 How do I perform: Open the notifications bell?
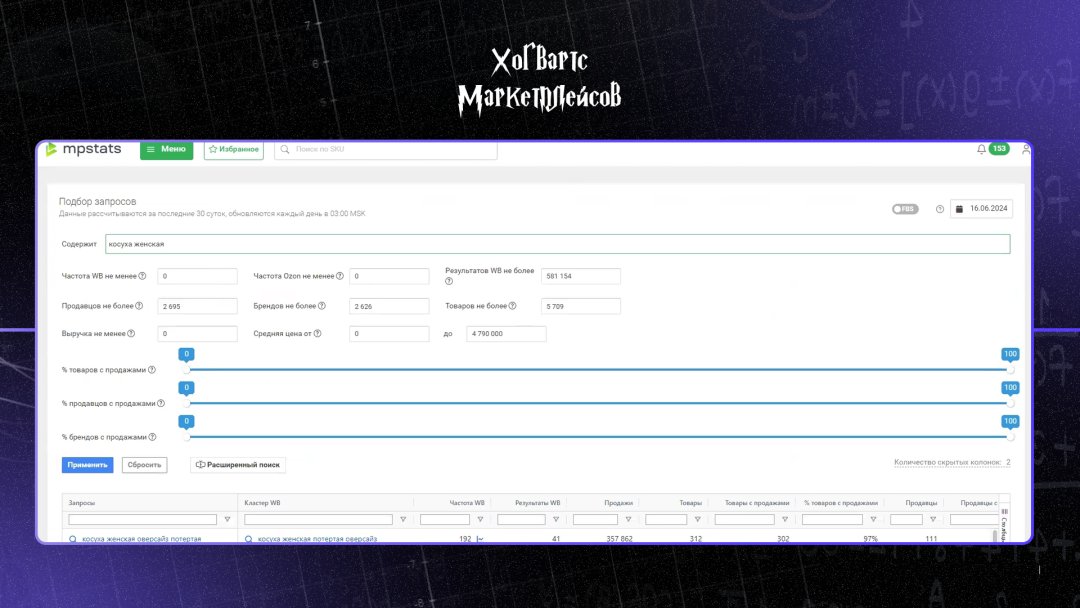981,149
